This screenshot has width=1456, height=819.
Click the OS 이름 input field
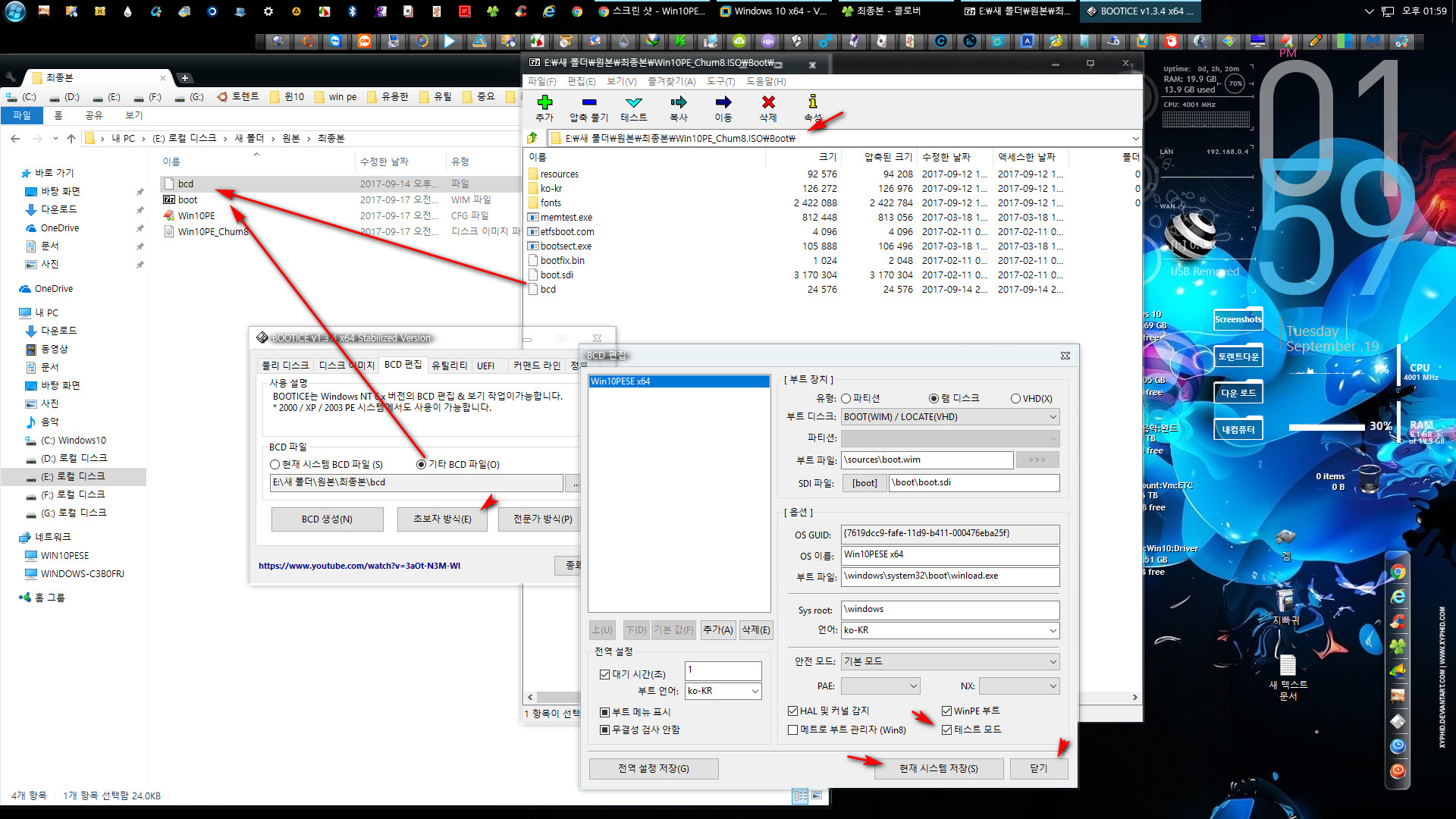point(950,555)
